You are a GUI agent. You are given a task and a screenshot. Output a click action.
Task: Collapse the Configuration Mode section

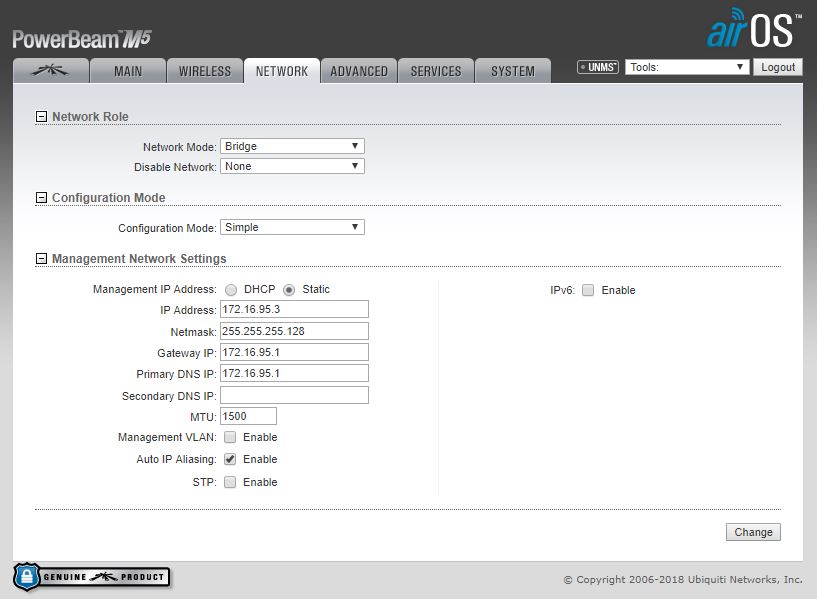[x=41, y=198]
